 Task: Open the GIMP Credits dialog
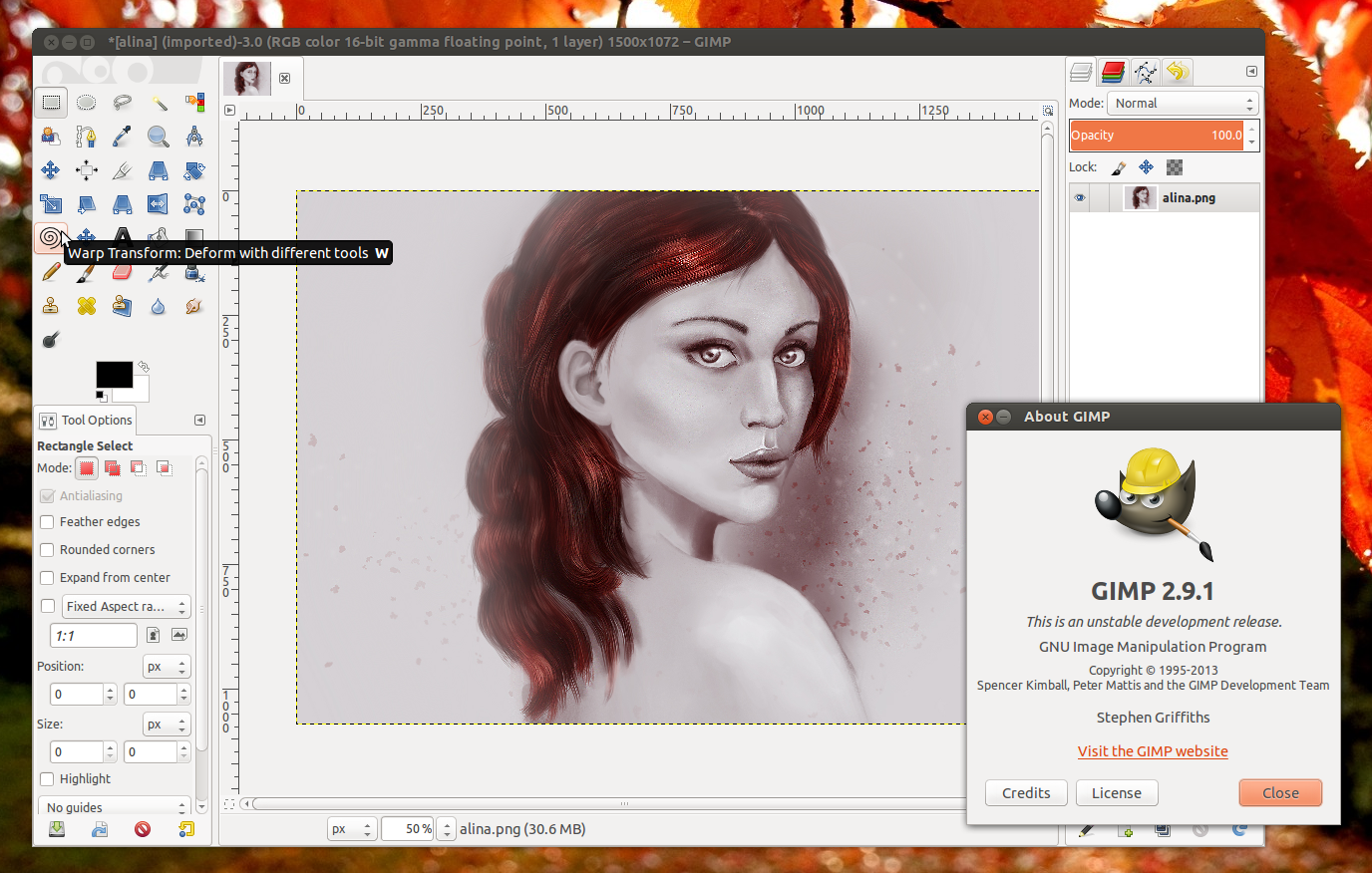[1026, 792]
